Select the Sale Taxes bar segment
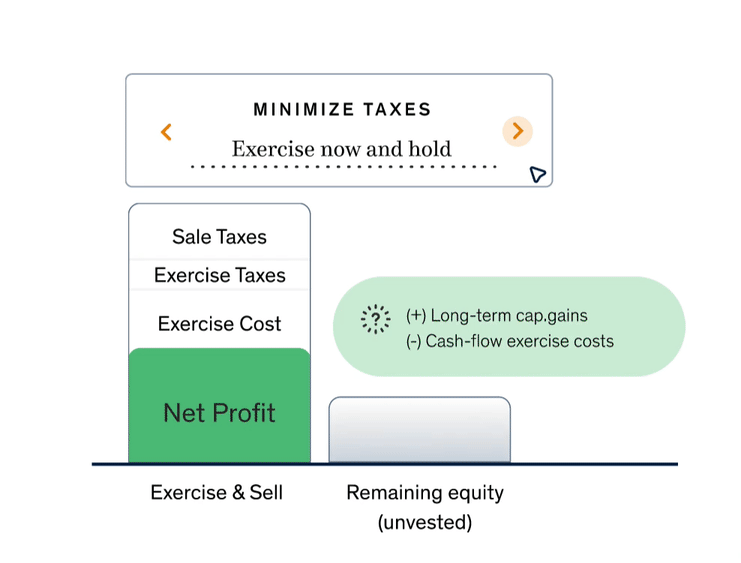The height and width of the screenshot is (563, 741). pos(219,233)
